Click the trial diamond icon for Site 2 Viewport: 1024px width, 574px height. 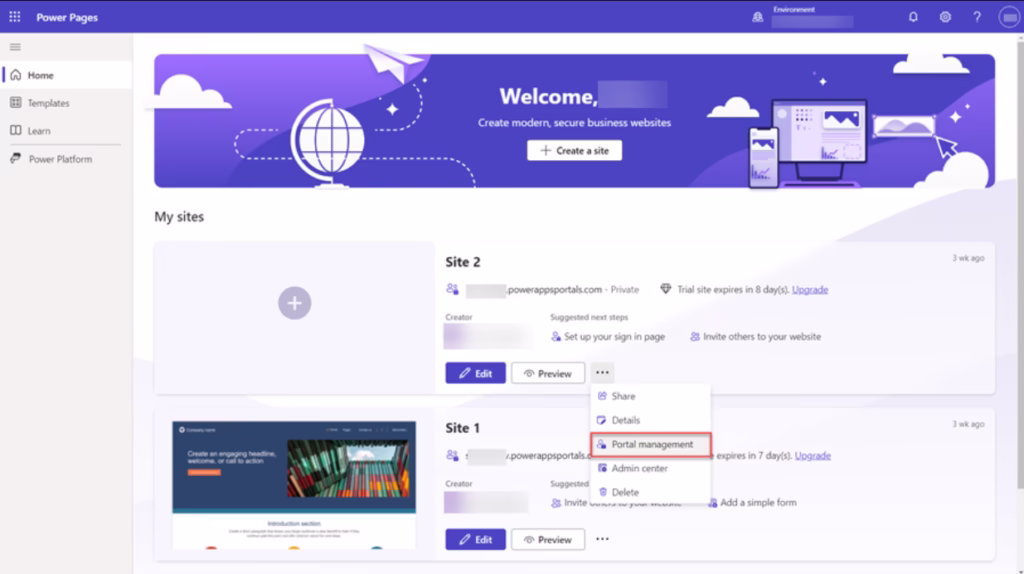pos(665,289)
